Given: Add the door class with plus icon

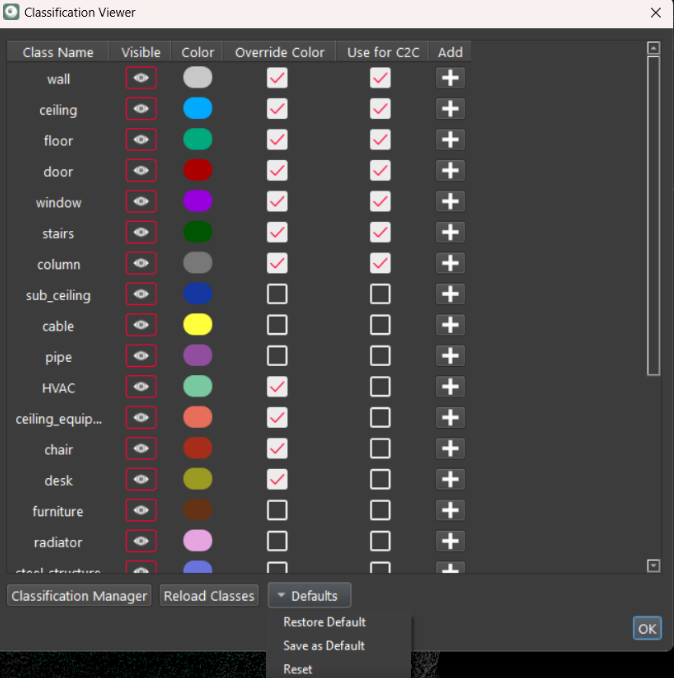Looking at the screenshot, I should [x=450, y=171].
